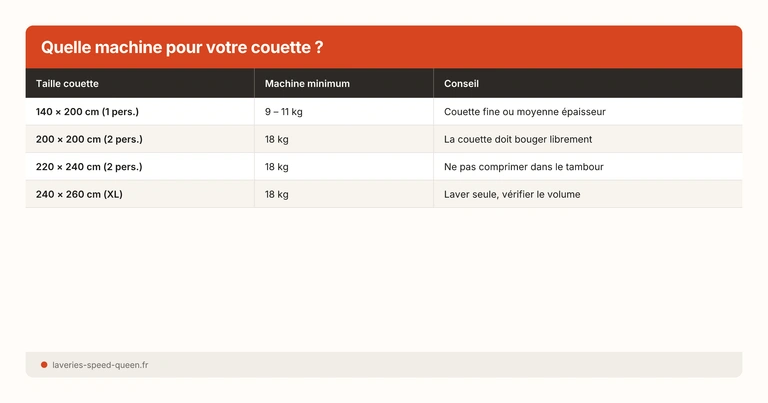
Task: Click the '200 × 200 cm (2 pers.)' cell
Action: coord(89,139)
